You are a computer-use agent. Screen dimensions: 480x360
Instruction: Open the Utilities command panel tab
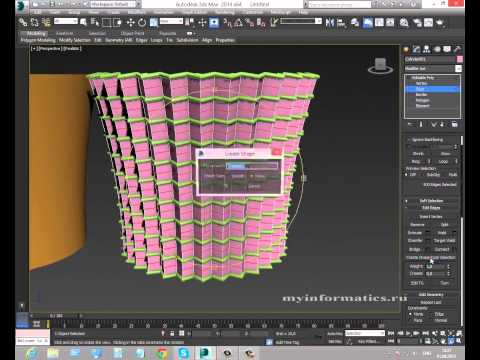click(x=457, y=49)
